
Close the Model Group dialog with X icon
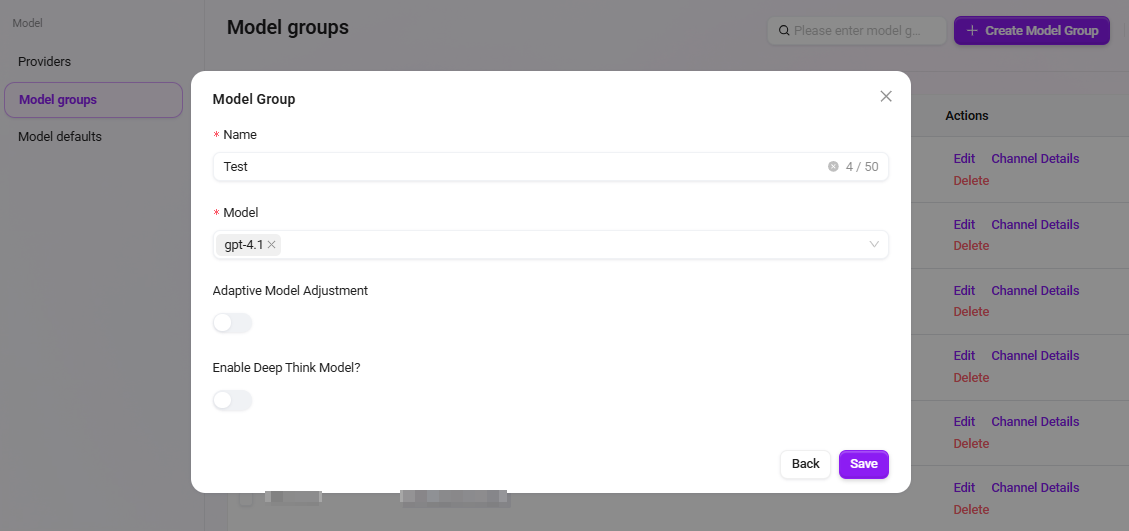coord(886,97)
